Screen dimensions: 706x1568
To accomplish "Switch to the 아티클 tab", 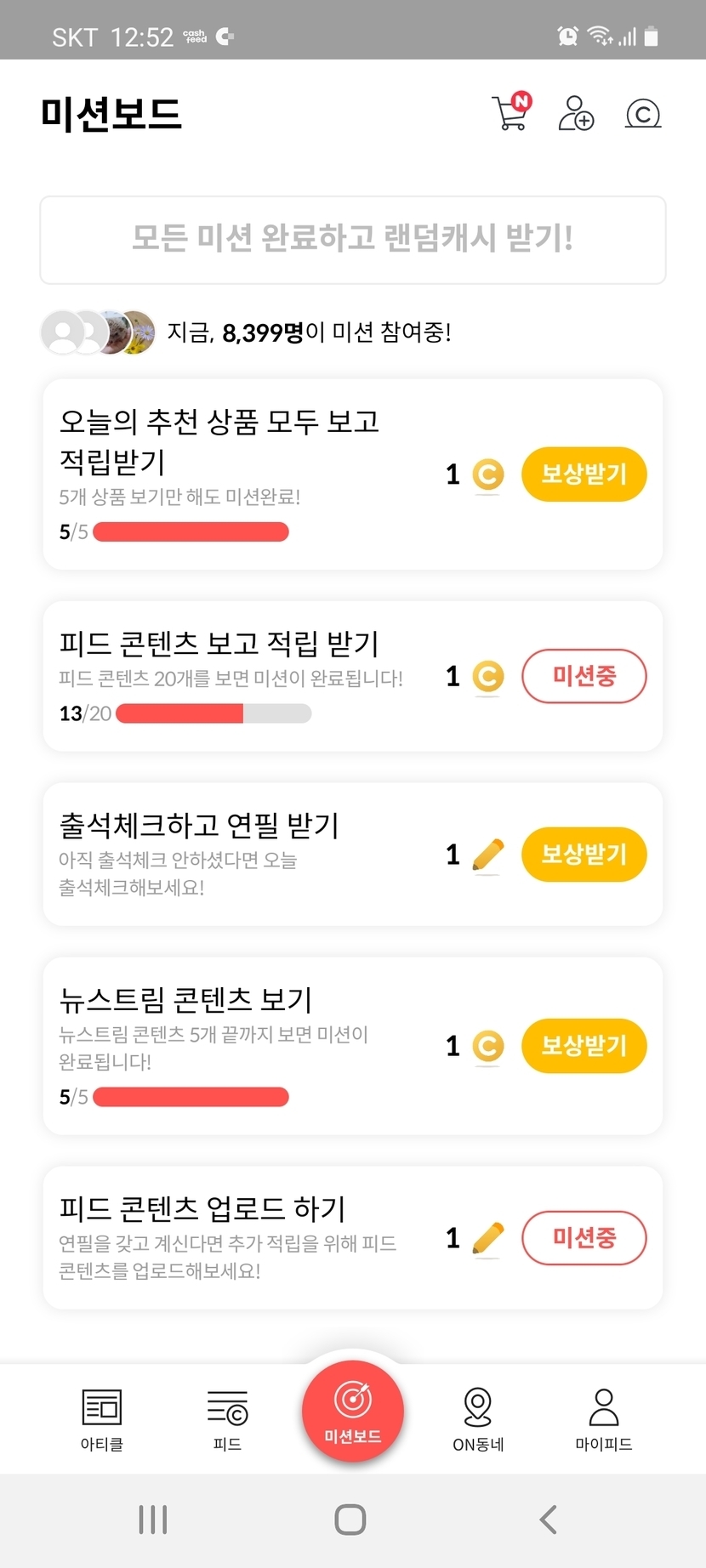I will tap(102, 1419).
